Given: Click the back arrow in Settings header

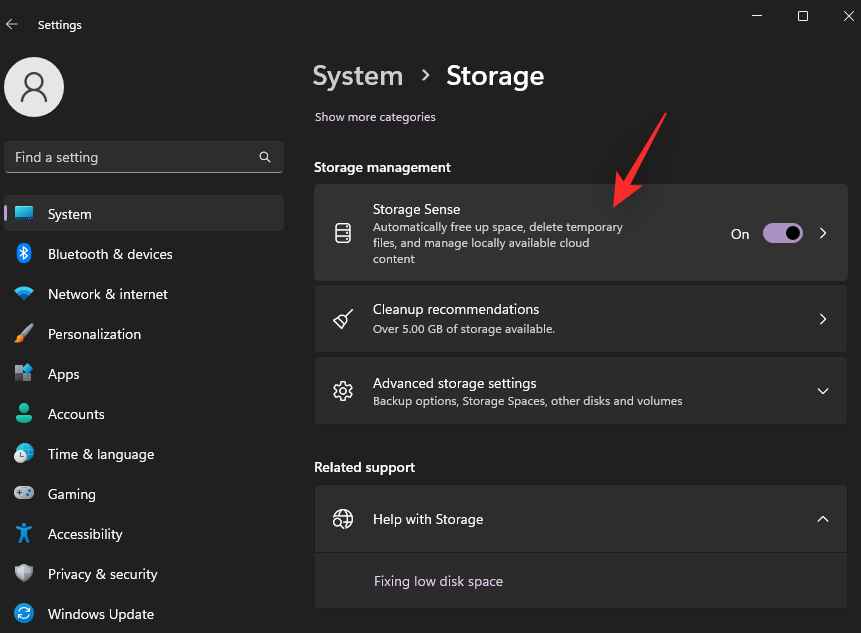Looking at the screenshot, I should [12, 24].
